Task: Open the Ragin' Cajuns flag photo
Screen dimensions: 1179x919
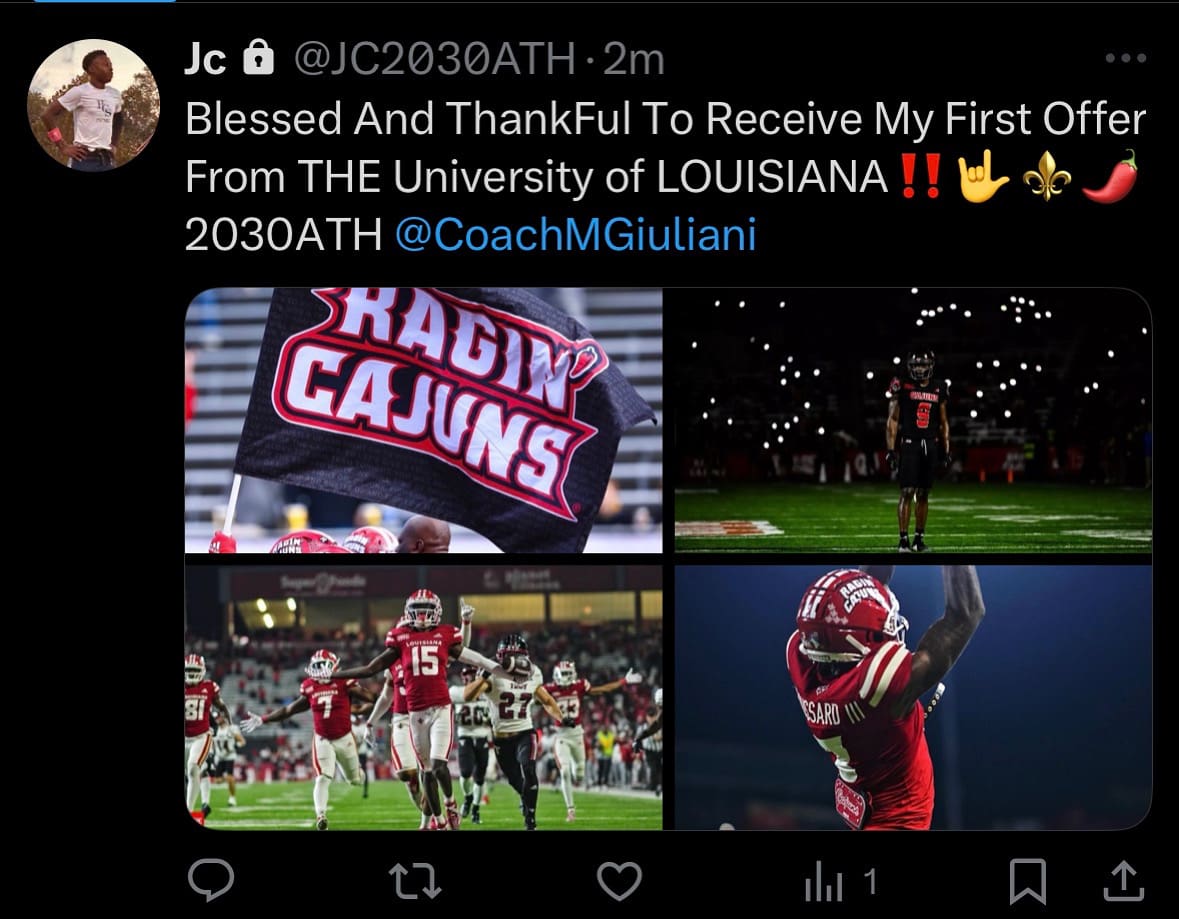Action: click(423, 420)
